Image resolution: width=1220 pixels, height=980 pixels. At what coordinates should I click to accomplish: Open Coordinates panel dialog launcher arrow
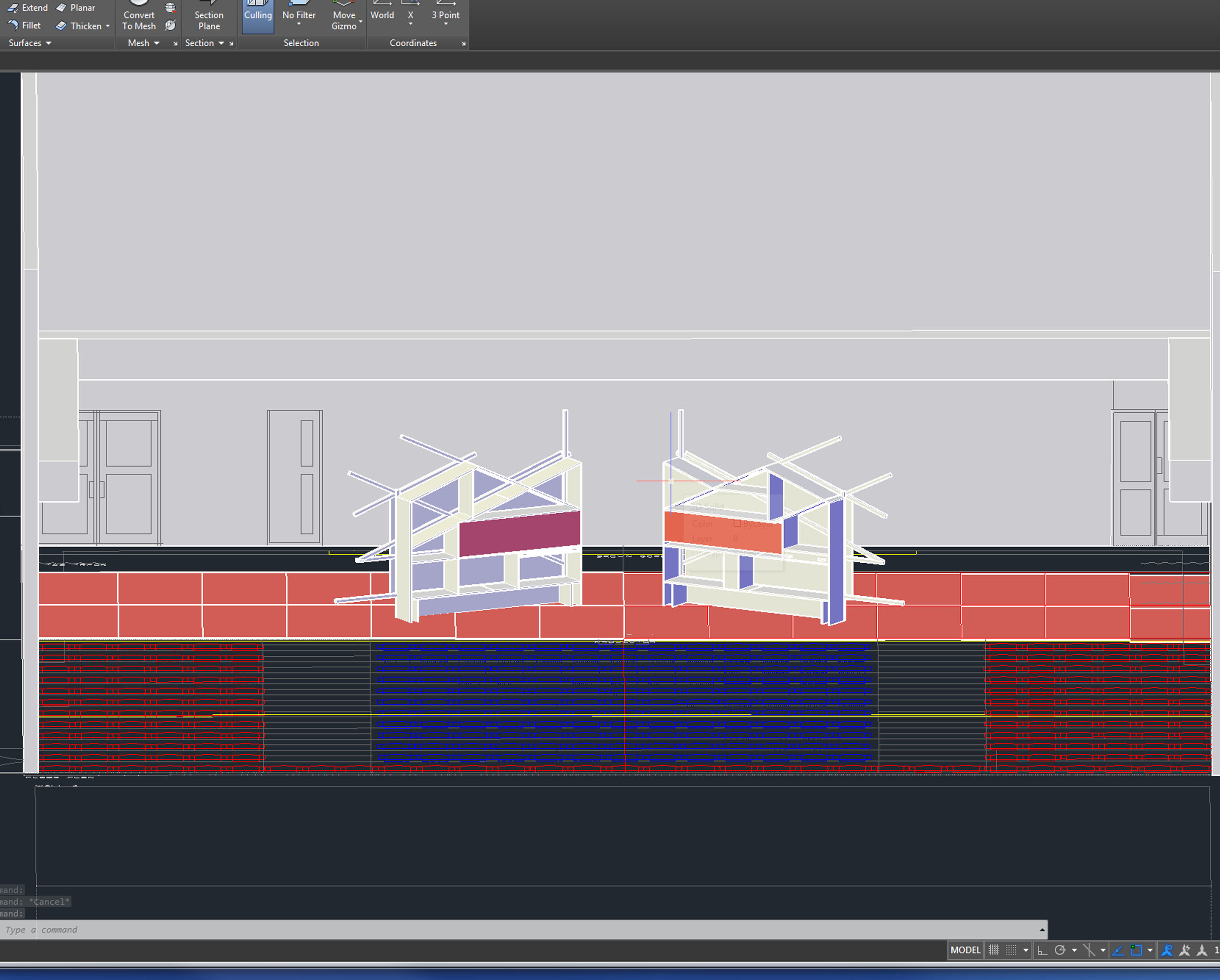(463, 44)
